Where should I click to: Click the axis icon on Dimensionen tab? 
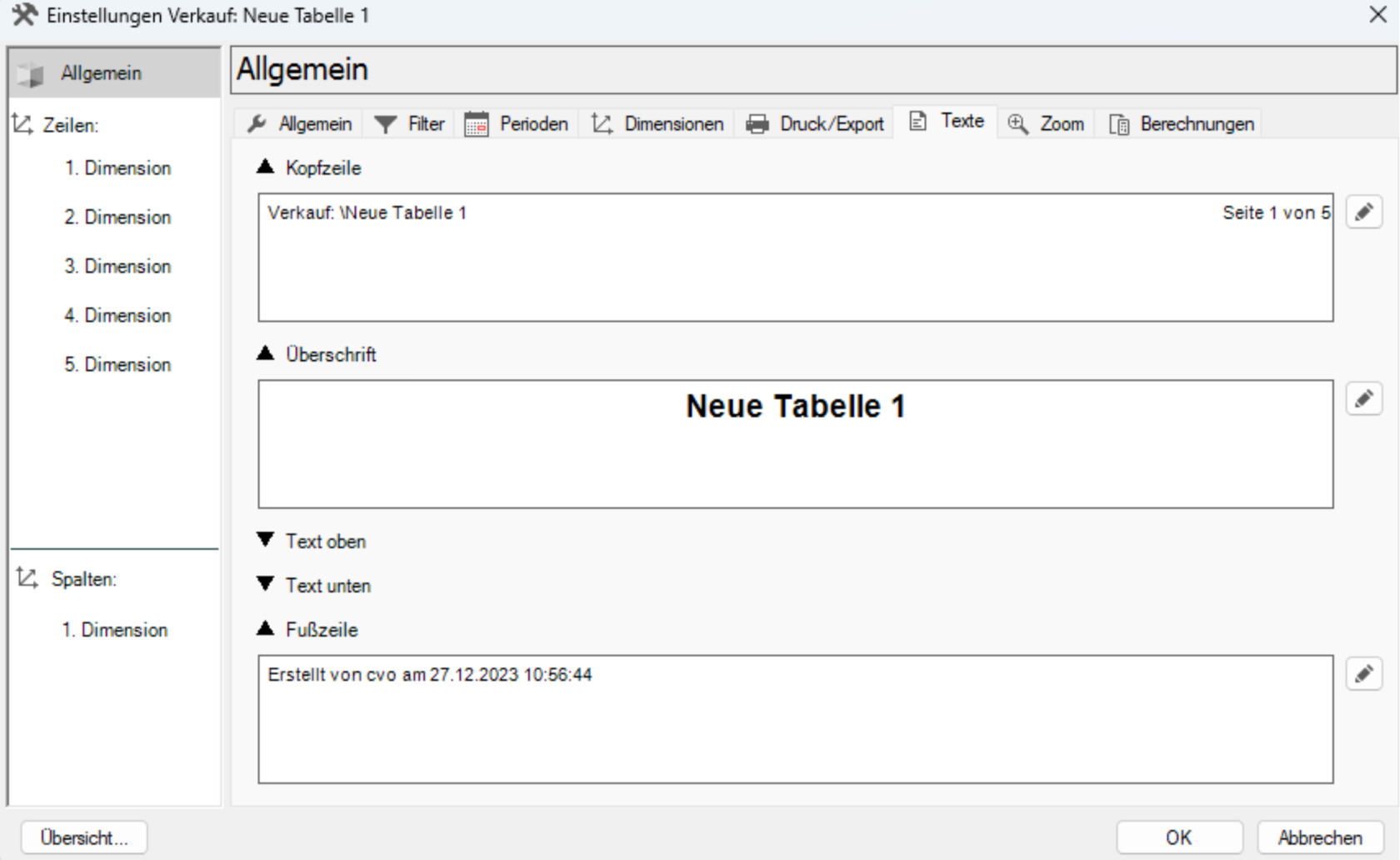point(602,124)
